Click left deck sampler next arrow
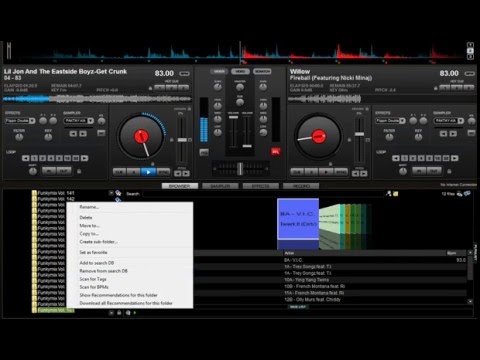 [x=83, y=134]
